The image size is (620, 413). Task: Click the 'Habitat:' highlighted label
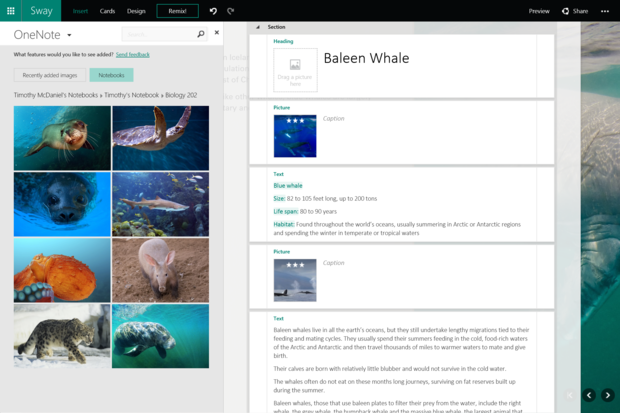pyautogui.click(x=284, y=224)
